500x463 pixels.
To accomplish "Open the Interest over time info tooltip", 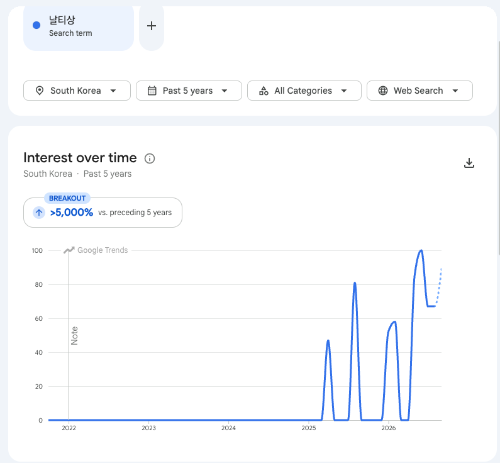I will (x=150, y=158).
